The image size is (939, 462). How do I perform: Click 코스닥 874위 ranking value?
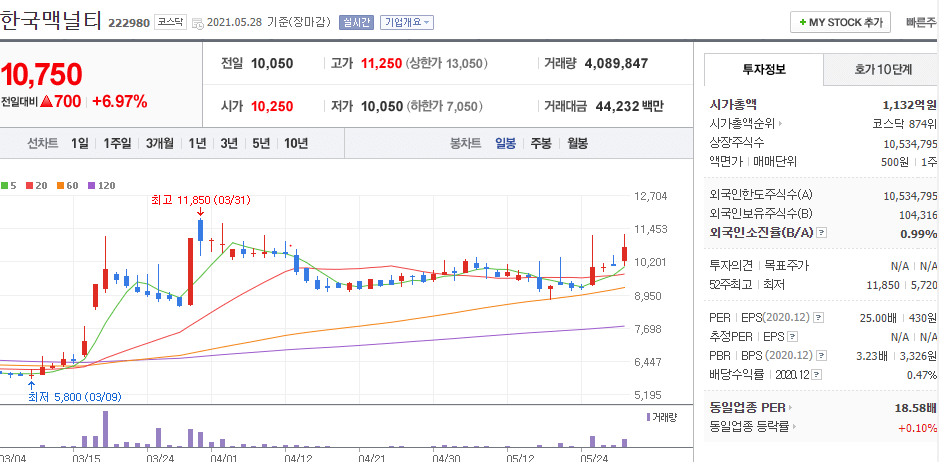(x=904, y=124)
